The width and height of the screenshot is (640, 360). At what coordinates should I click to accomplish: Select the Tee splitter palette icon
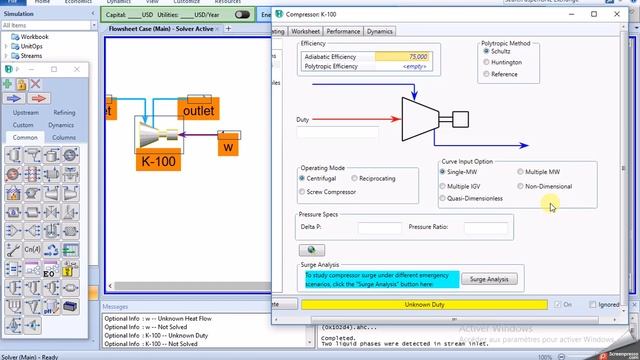coord(32,231)
